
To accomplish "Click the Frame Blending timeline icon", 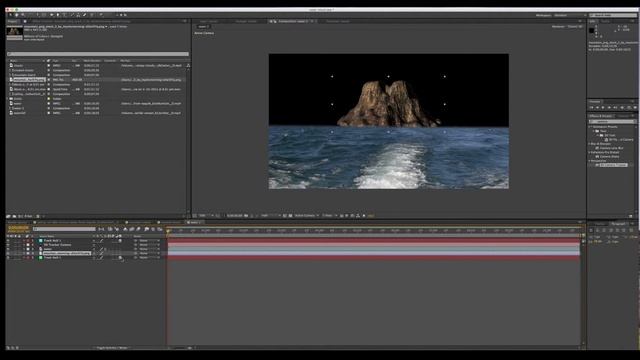I will click(x=132, y=229).
